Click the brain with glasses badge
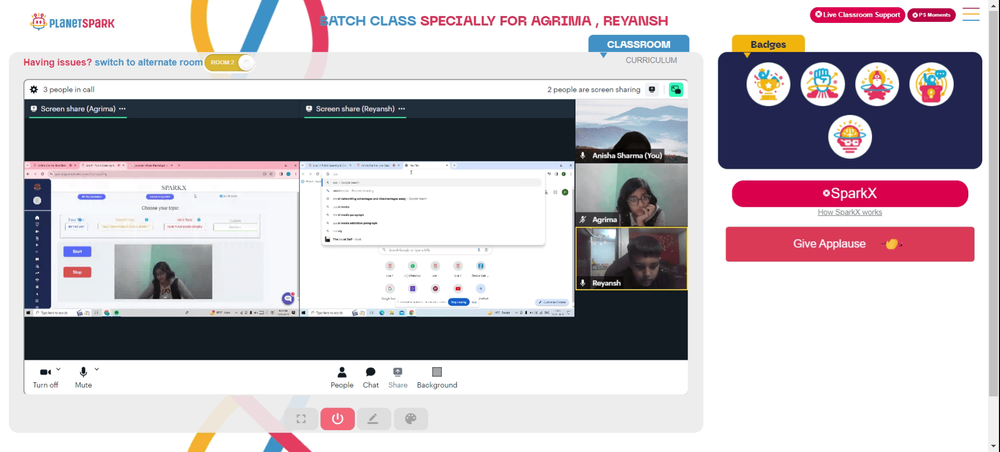 (x=850, y=136)
